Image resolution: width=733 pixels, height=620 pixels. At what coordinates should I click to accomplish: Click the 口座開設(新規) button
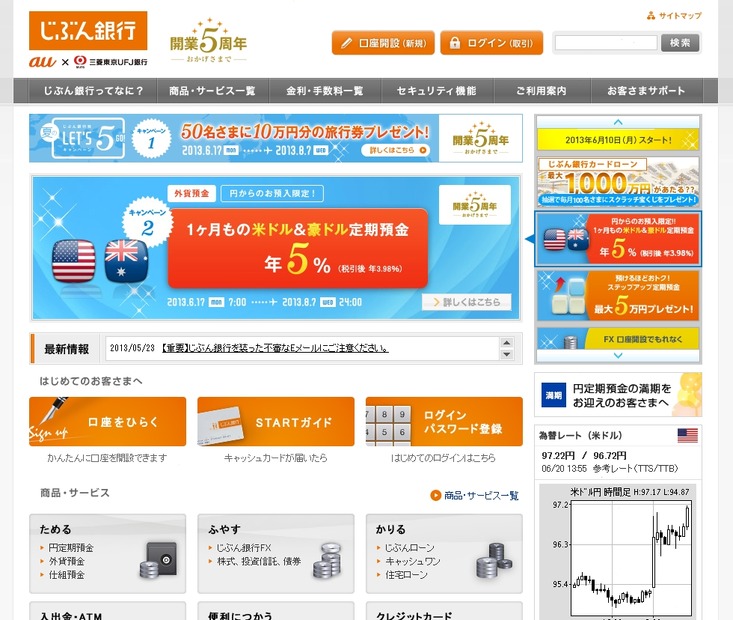click(x=383, y=43)
